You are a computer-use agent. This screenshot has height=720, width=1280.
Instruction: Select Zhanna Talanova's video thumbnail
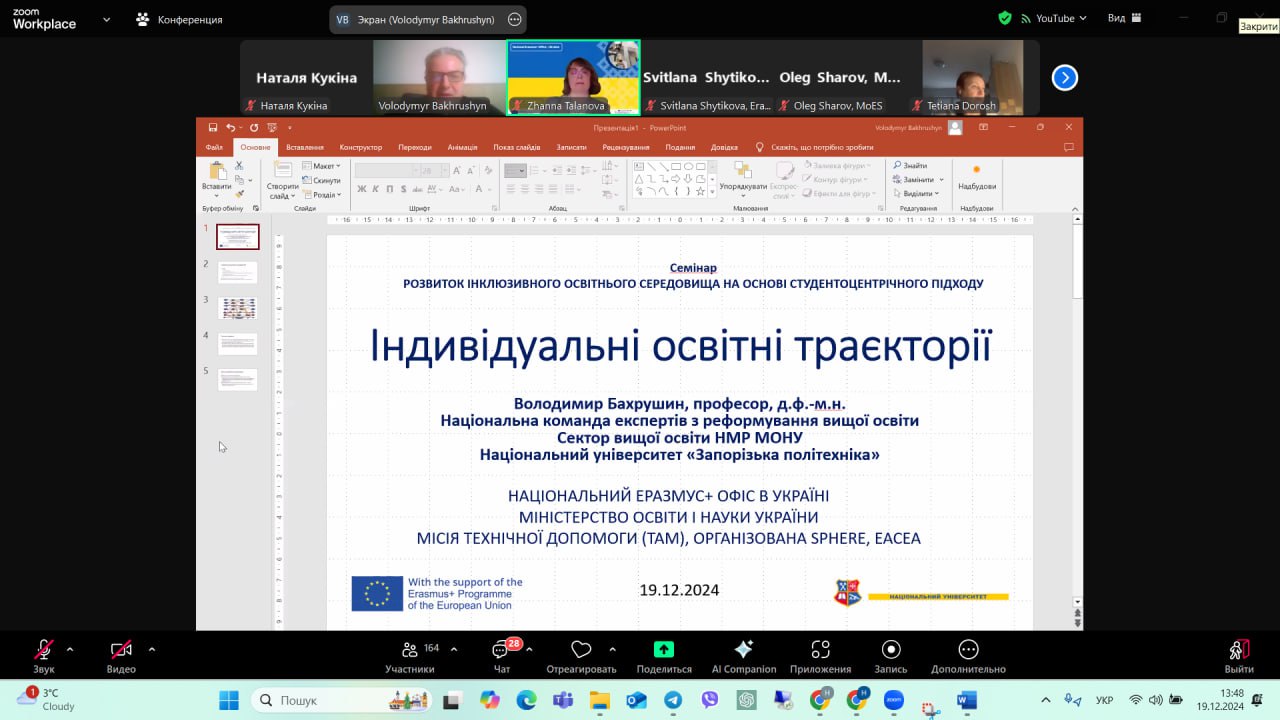pos(573,77)
